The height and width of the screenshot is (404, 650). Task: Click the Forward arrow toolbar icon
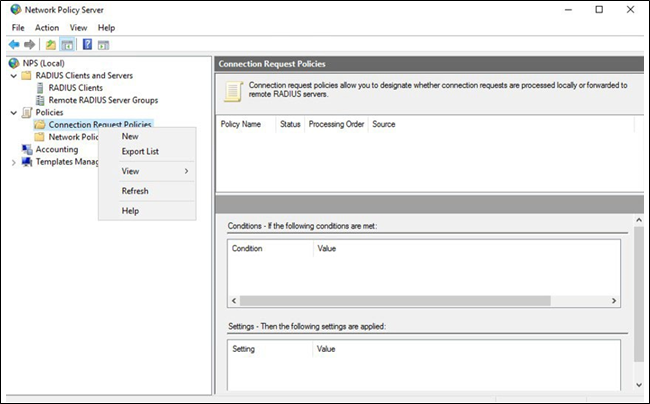coord(29,44)
